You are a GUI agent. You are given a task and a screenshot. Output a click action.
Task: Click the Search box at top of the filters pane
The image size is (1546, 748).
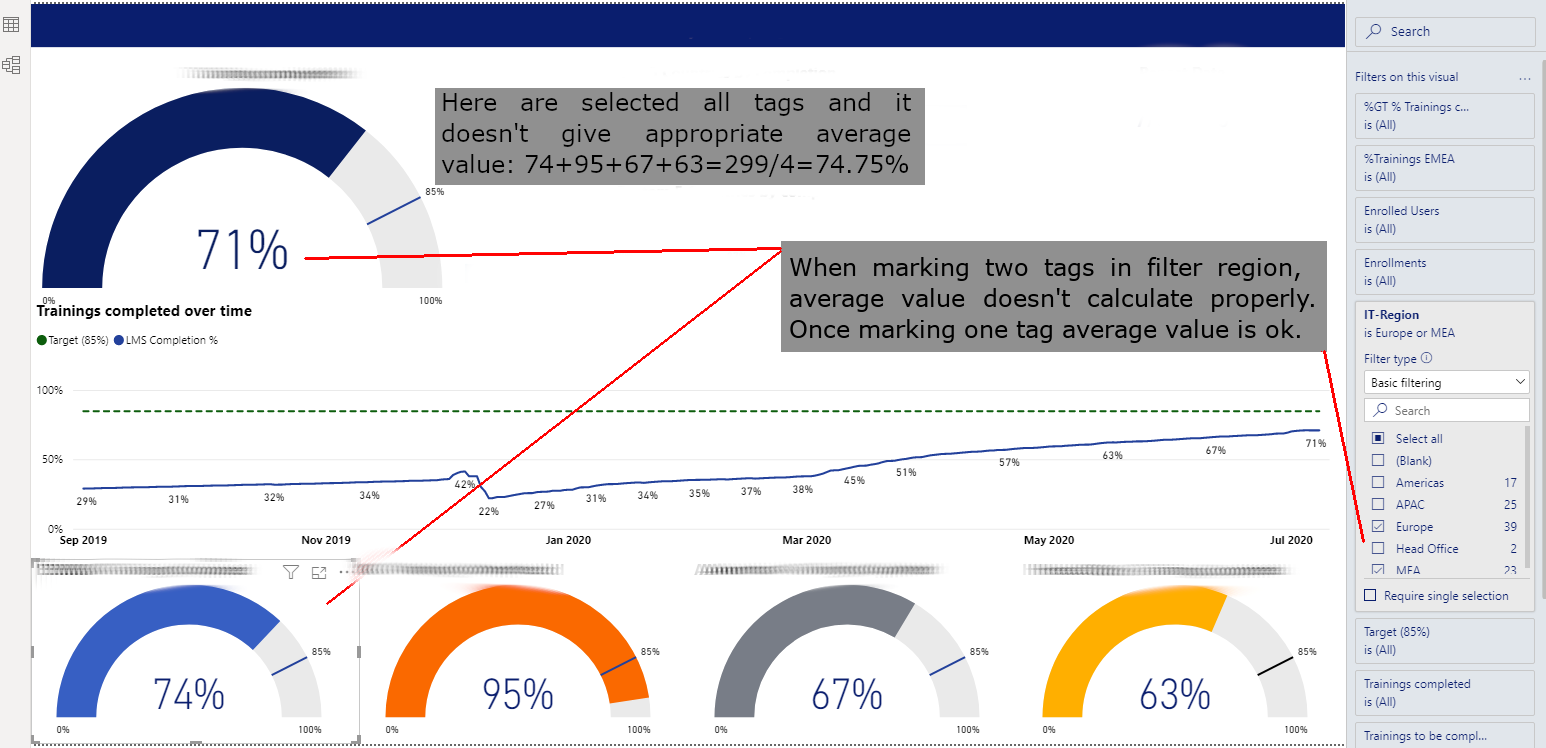click(1445, 31)
